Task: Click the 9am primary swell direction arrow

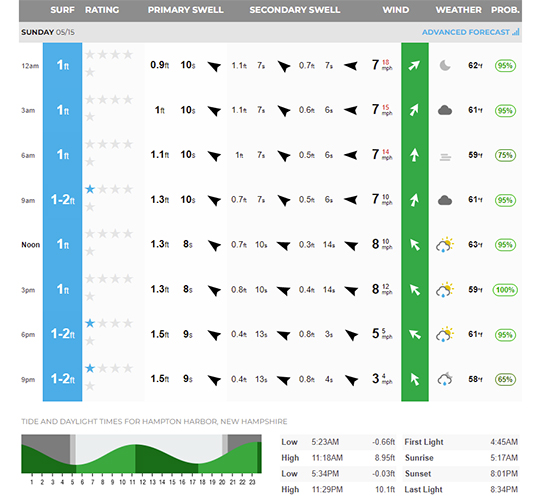Action: tap(214, 200)
